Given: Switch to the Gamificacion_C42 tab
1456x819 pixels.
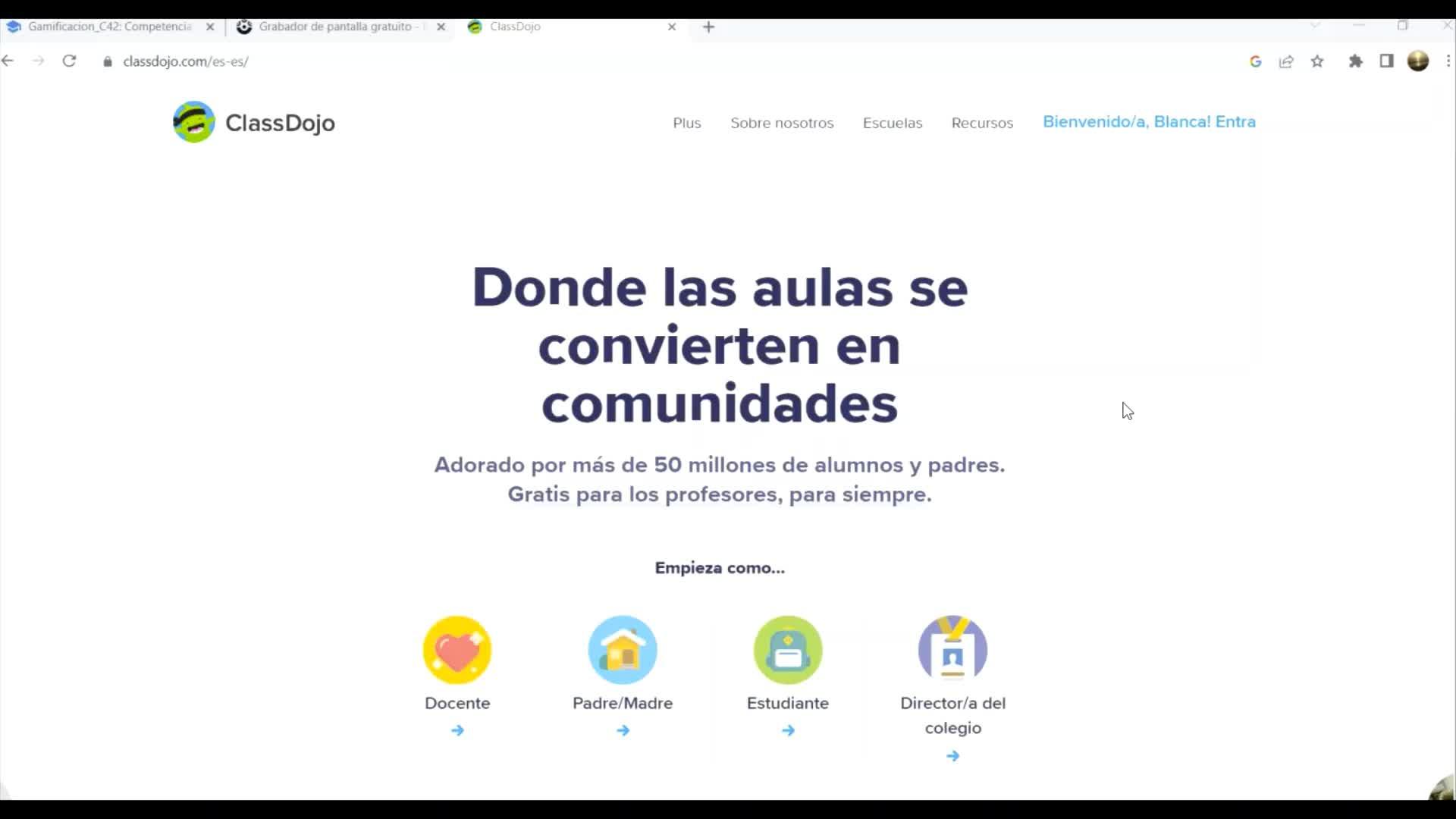Looking at the screenshot, I should pos(109,27).
